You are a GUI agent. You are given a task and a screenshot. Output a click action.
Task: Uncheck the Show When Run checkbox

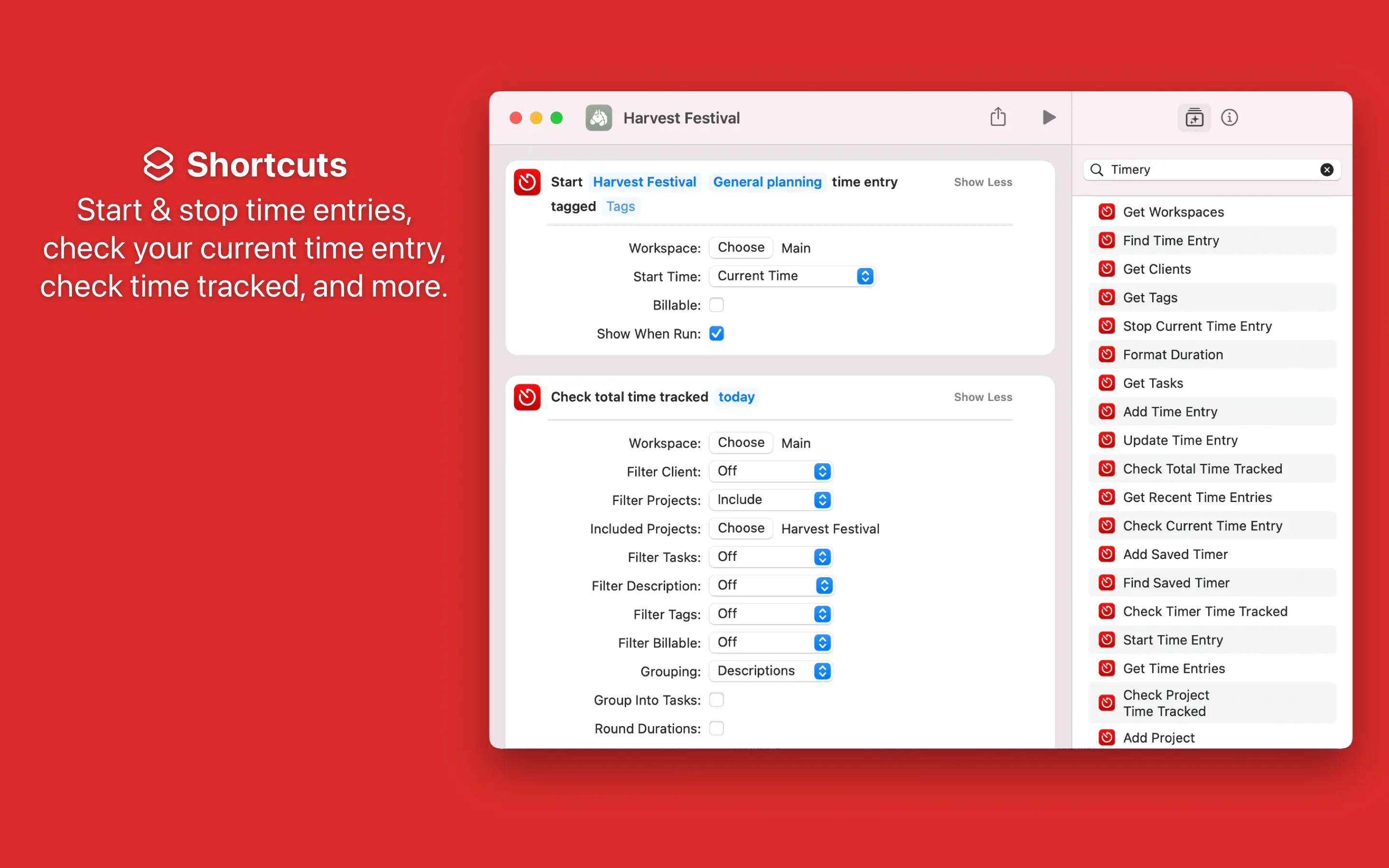pos(716,334)
